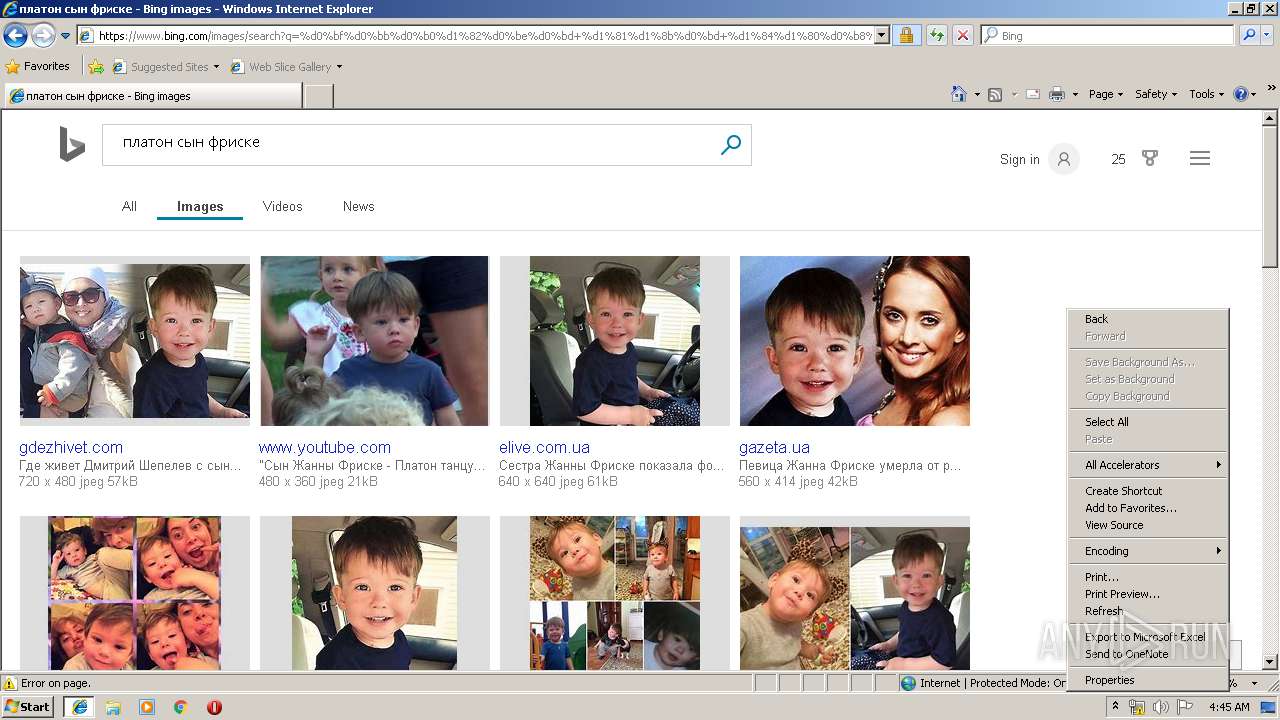
Task: Show hidden tray icons arrow
Action: click(1115, 707)
